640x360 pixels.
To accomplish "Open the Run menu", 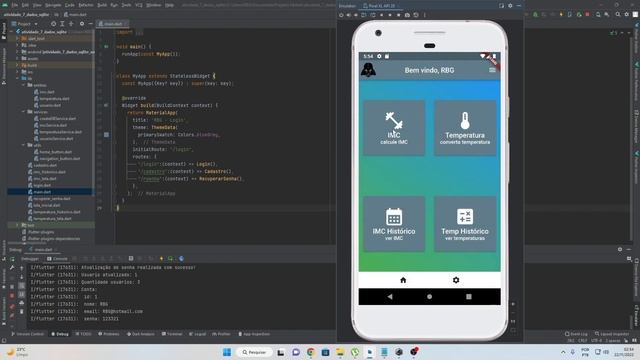I will (114, 5).
